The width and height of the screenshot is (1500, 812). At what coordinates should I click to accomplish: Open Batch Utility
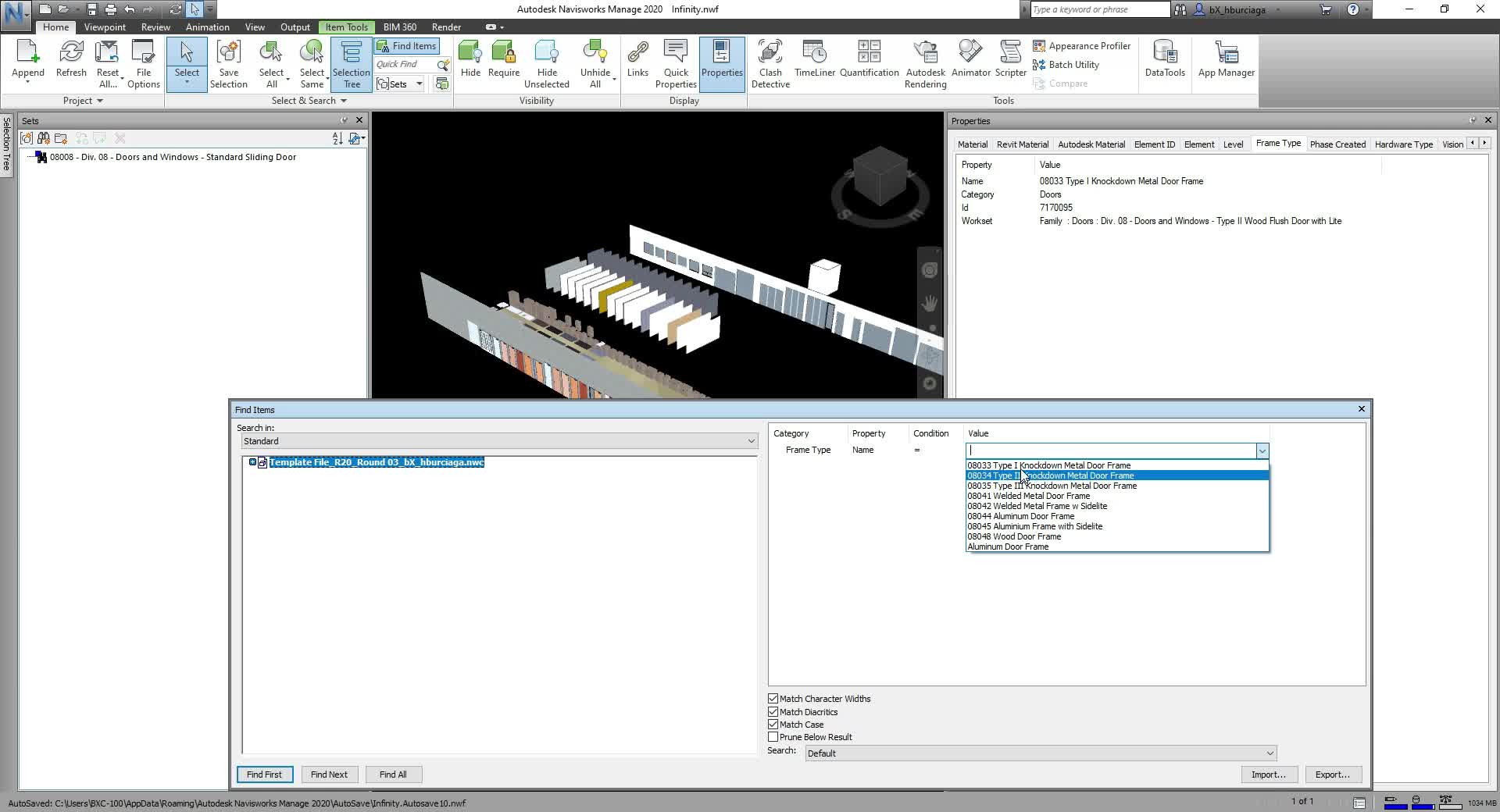[x=1066, y=65]
